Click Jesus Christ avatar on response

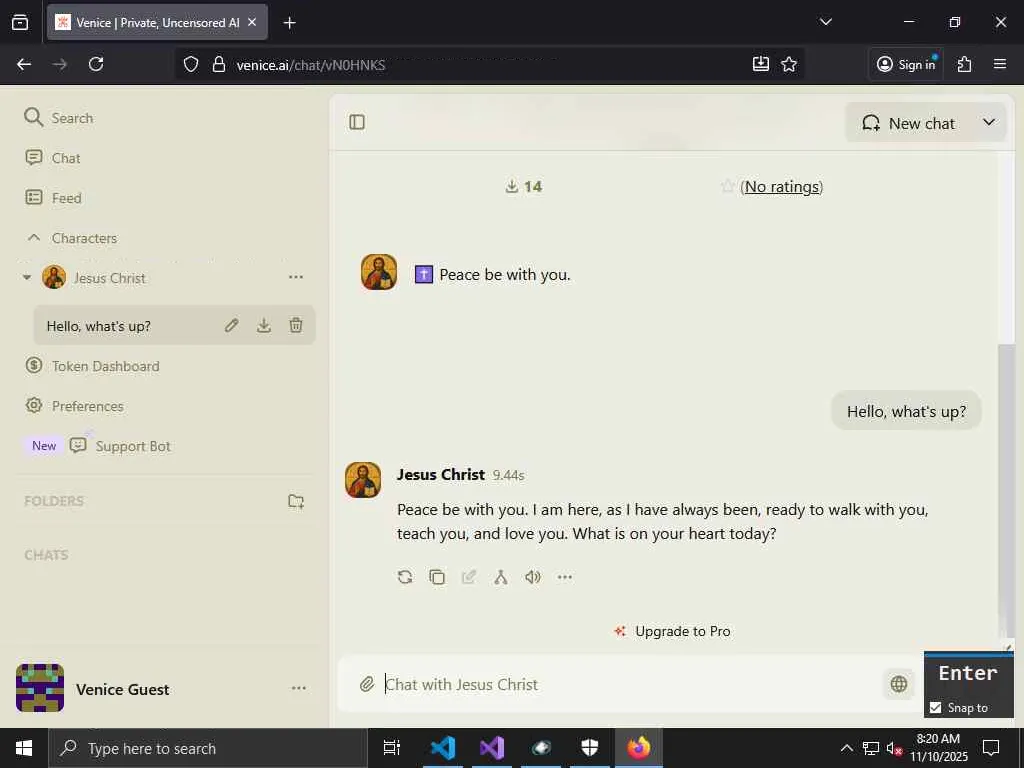coord(363,480)
